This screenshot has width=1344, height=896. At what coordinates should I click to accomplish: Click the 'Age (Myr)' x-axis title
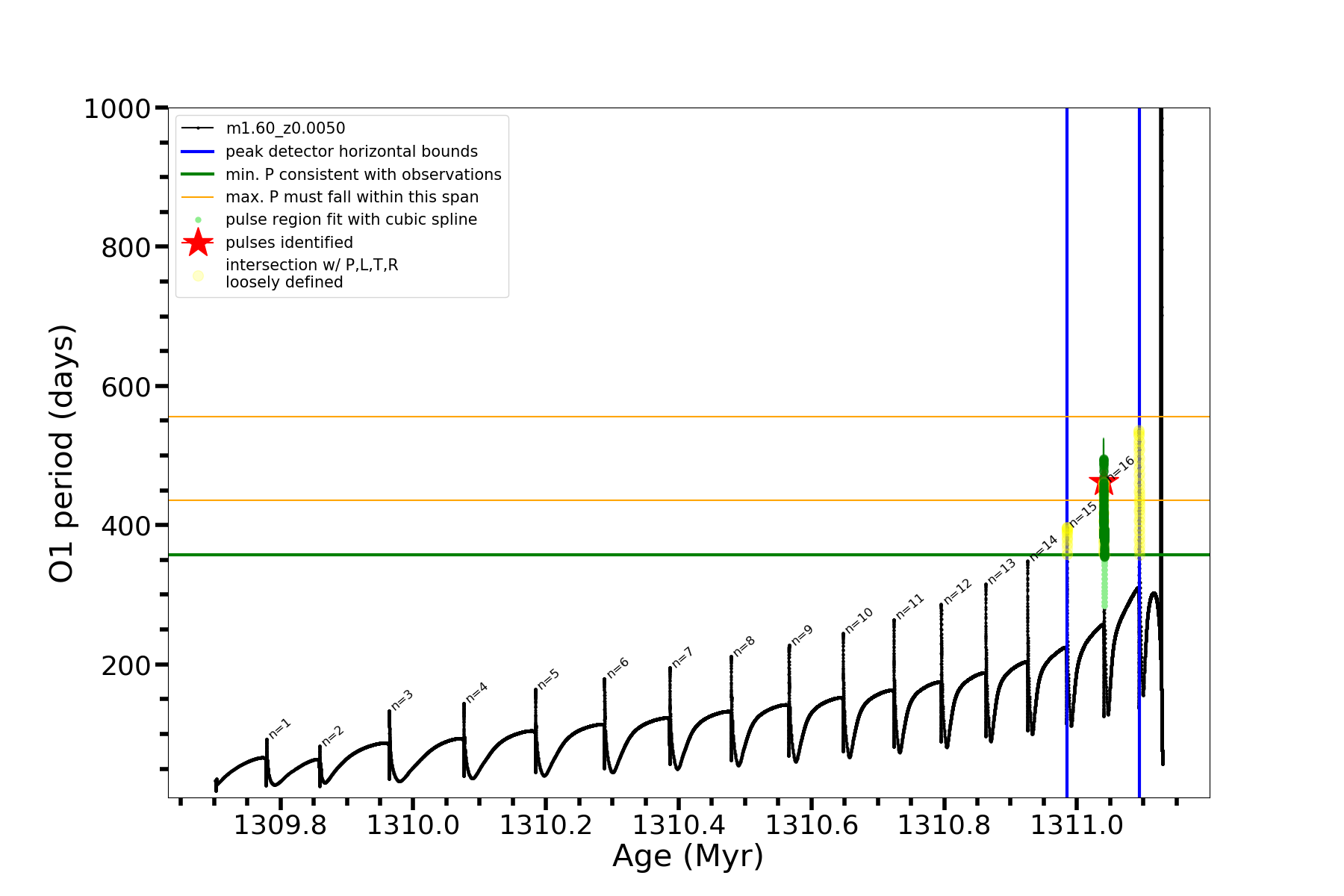[x=688, y=856]
